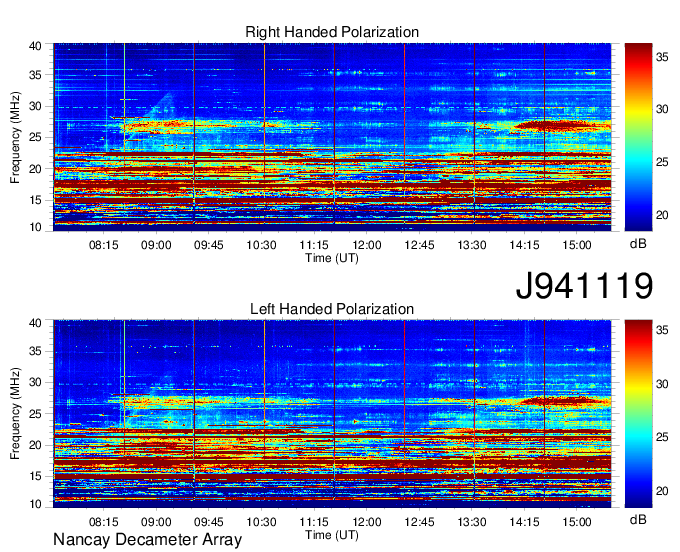Click the 10 MHz tick on the bottom plot's frequency axis
This screenshot has width=680, height=552.
[35, 504]
